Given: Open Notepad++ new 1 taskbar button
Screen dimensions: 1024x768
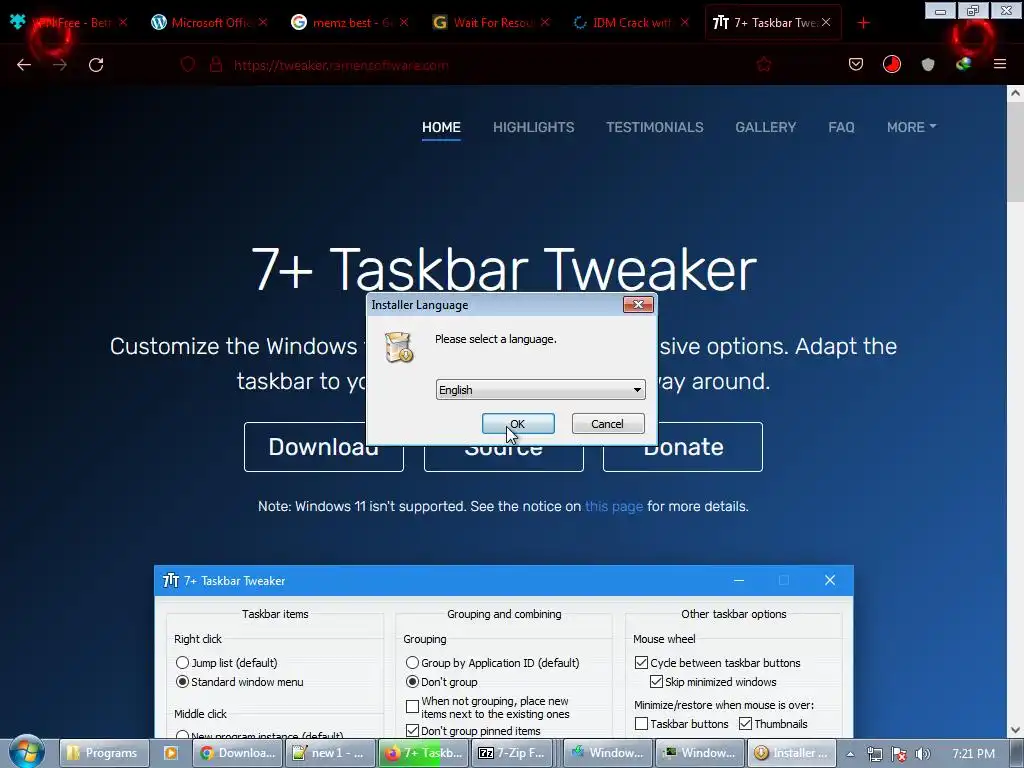Looking at the screenshot, I should coord(330,753).
